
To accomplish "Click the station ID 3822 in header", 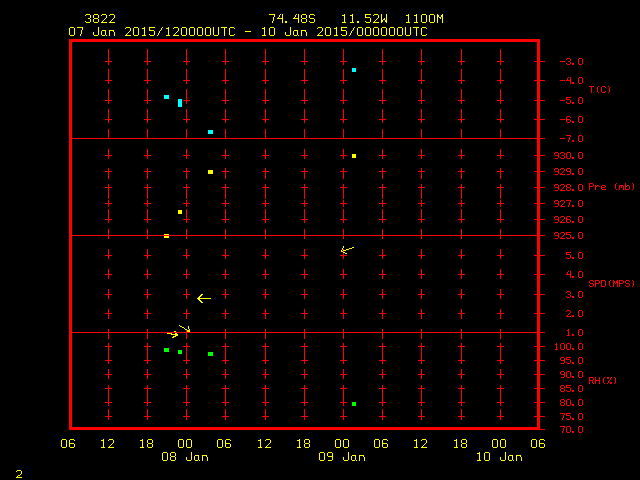I will point(100,19).
